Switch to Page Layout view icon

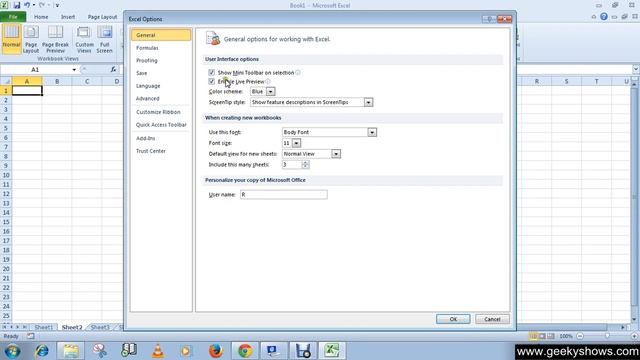coord(31,39)
